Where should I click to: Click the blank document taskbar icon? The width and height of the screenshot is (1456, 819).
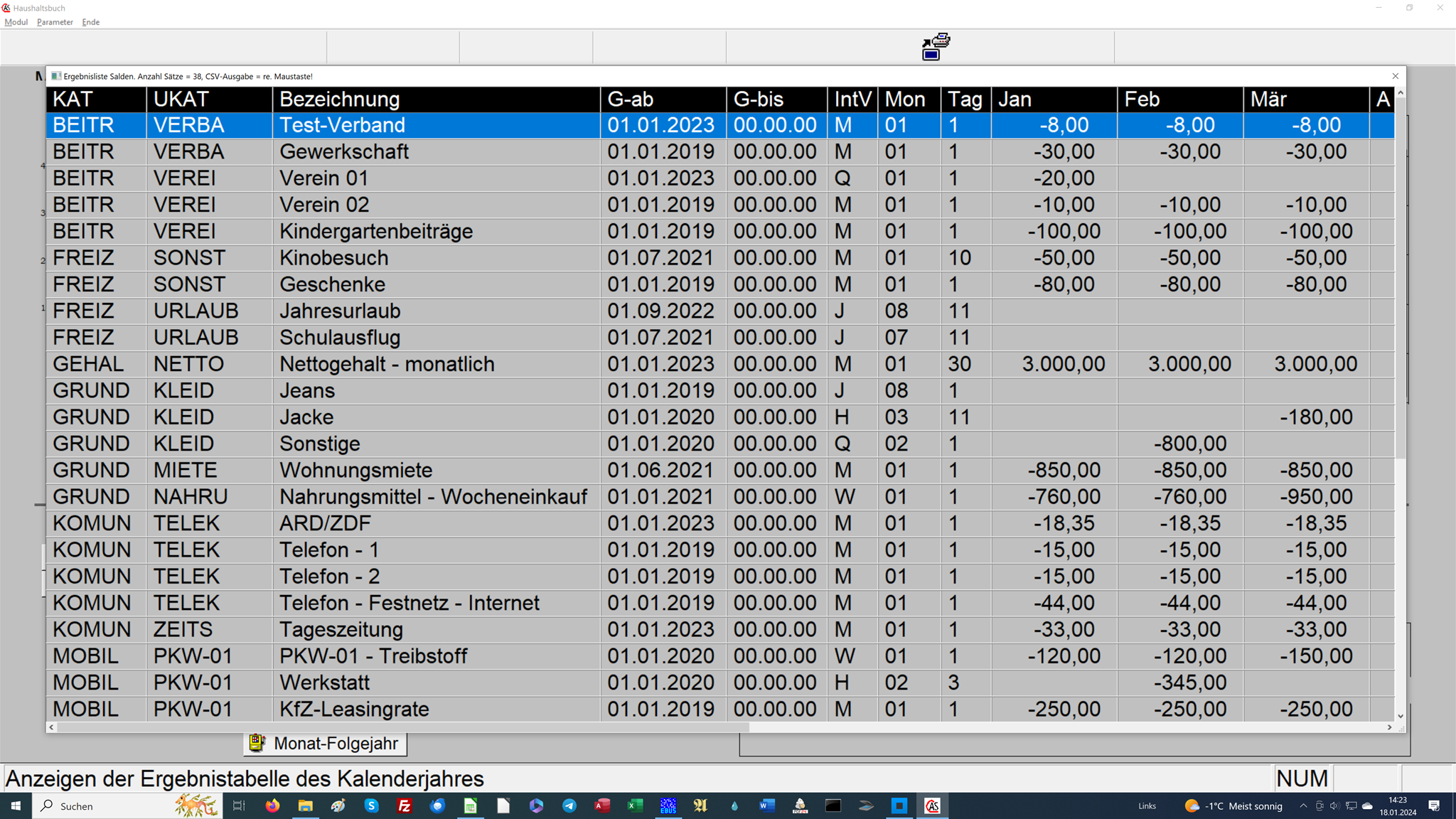(x=503, y=805)
